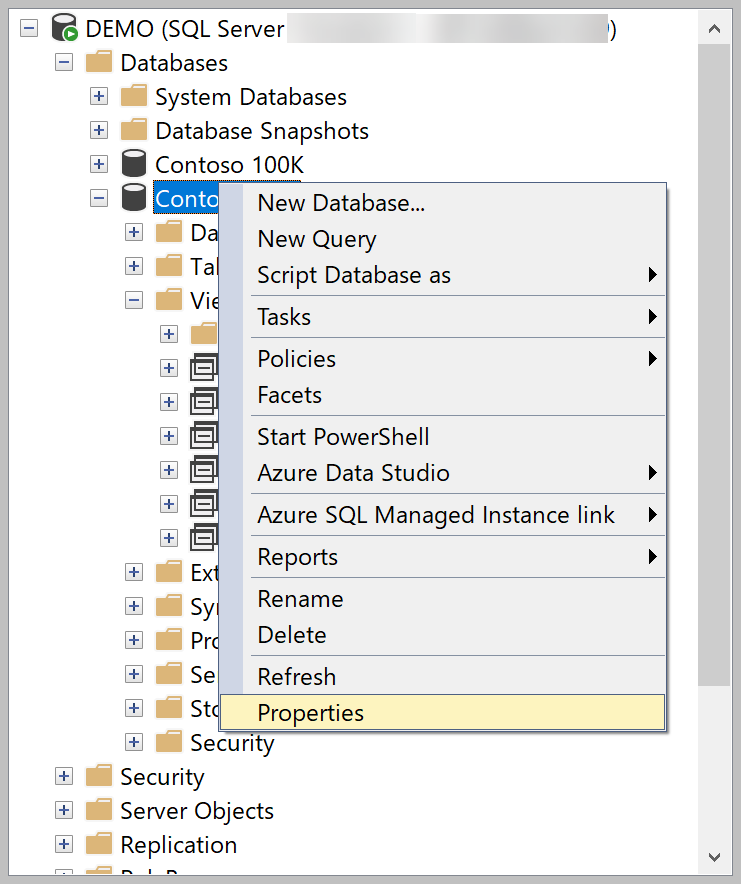
Task: Select the Contoso 100K database label
Action: point(229,165)
